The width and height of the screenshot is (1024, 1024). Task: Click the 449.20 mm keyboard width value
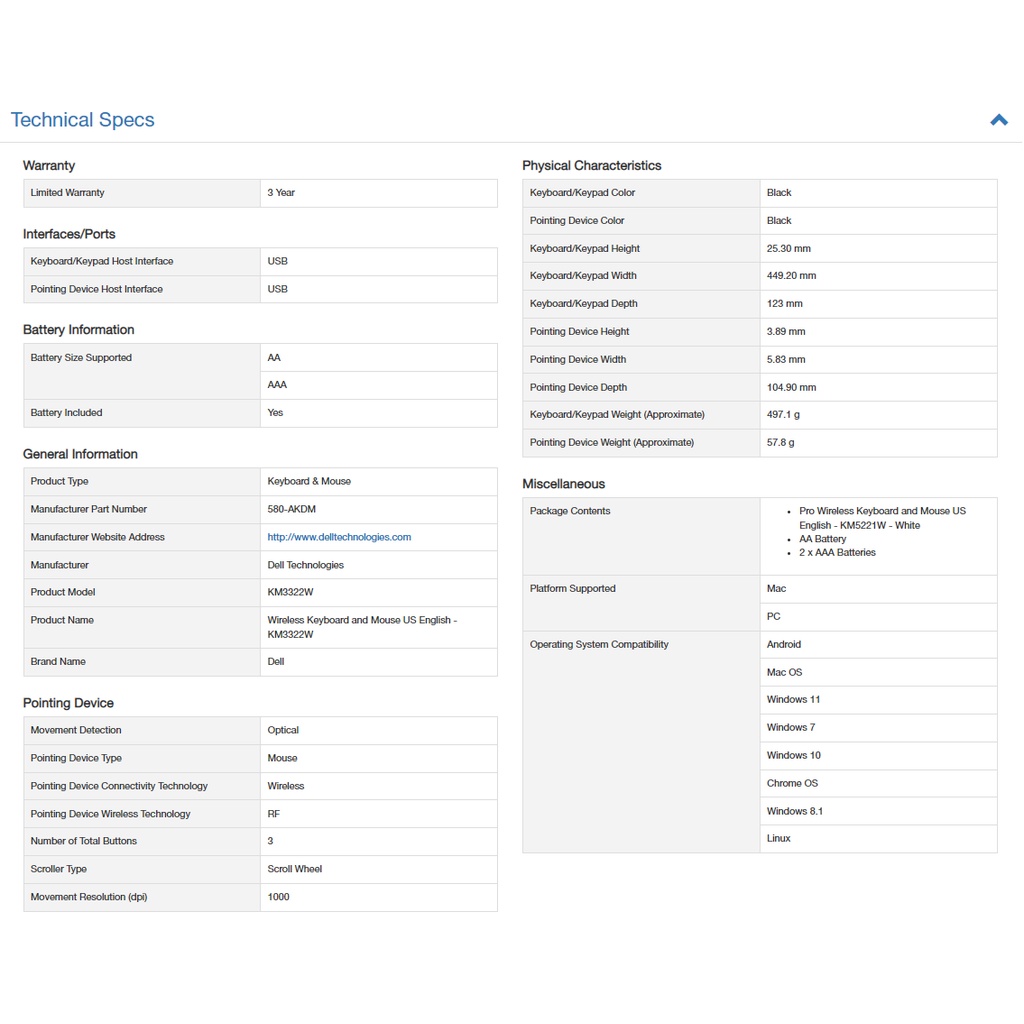791,276
